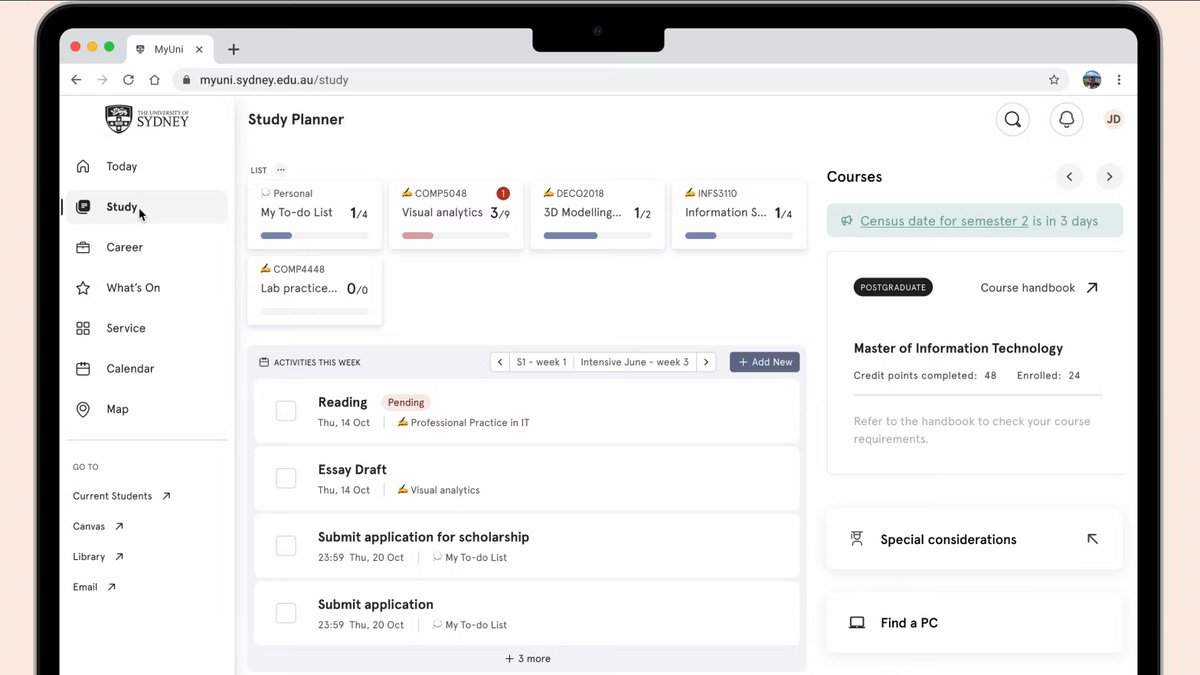Open a new browser tab
The height and width of the screenshot is (675, 1200).
coord(233,49)
